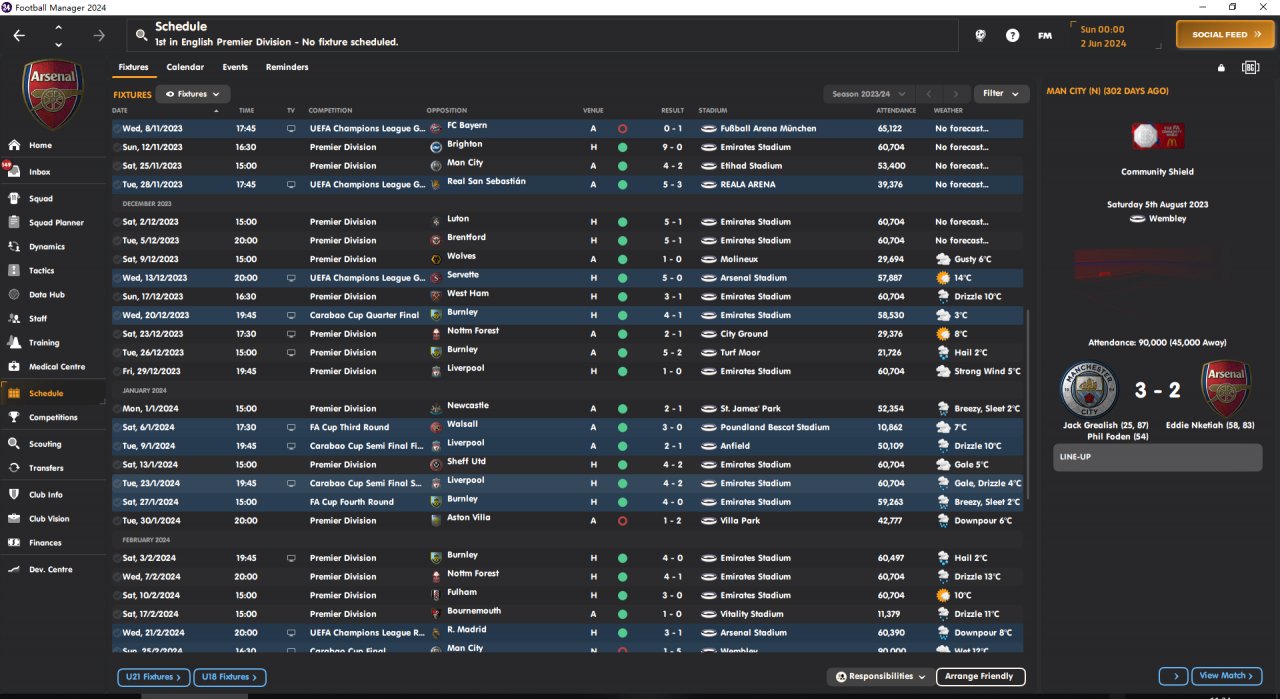Click Manchester City badge in match panel

click(1089, 390)
